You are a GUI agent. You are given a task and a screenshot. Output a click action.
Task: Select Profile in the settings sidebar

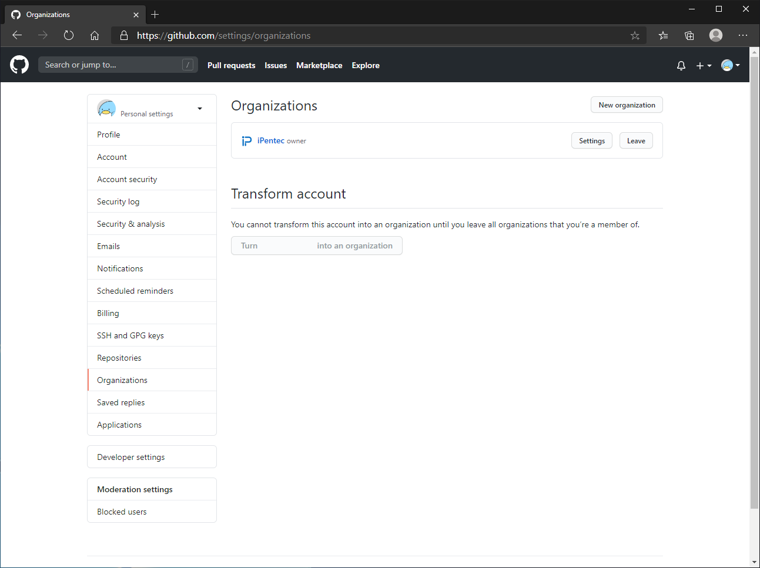152,135
